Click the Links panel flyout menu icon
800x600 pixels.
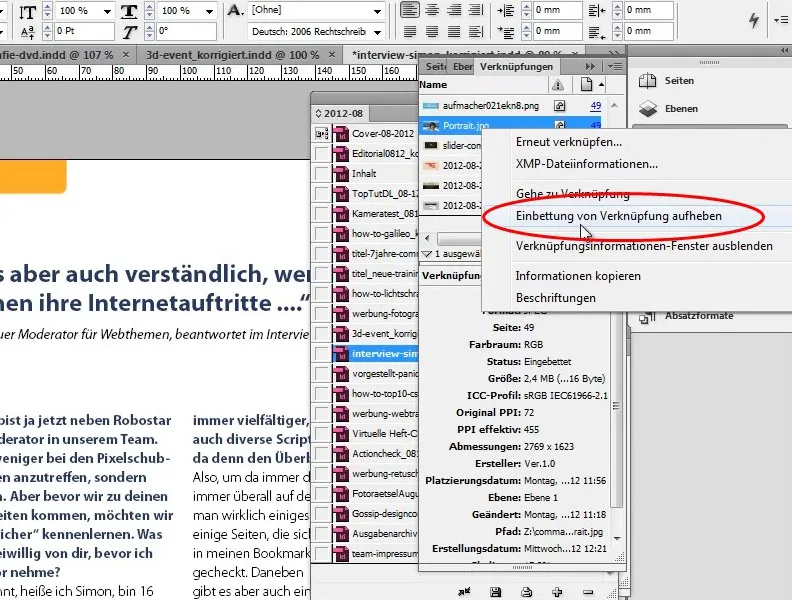point(615,66)
